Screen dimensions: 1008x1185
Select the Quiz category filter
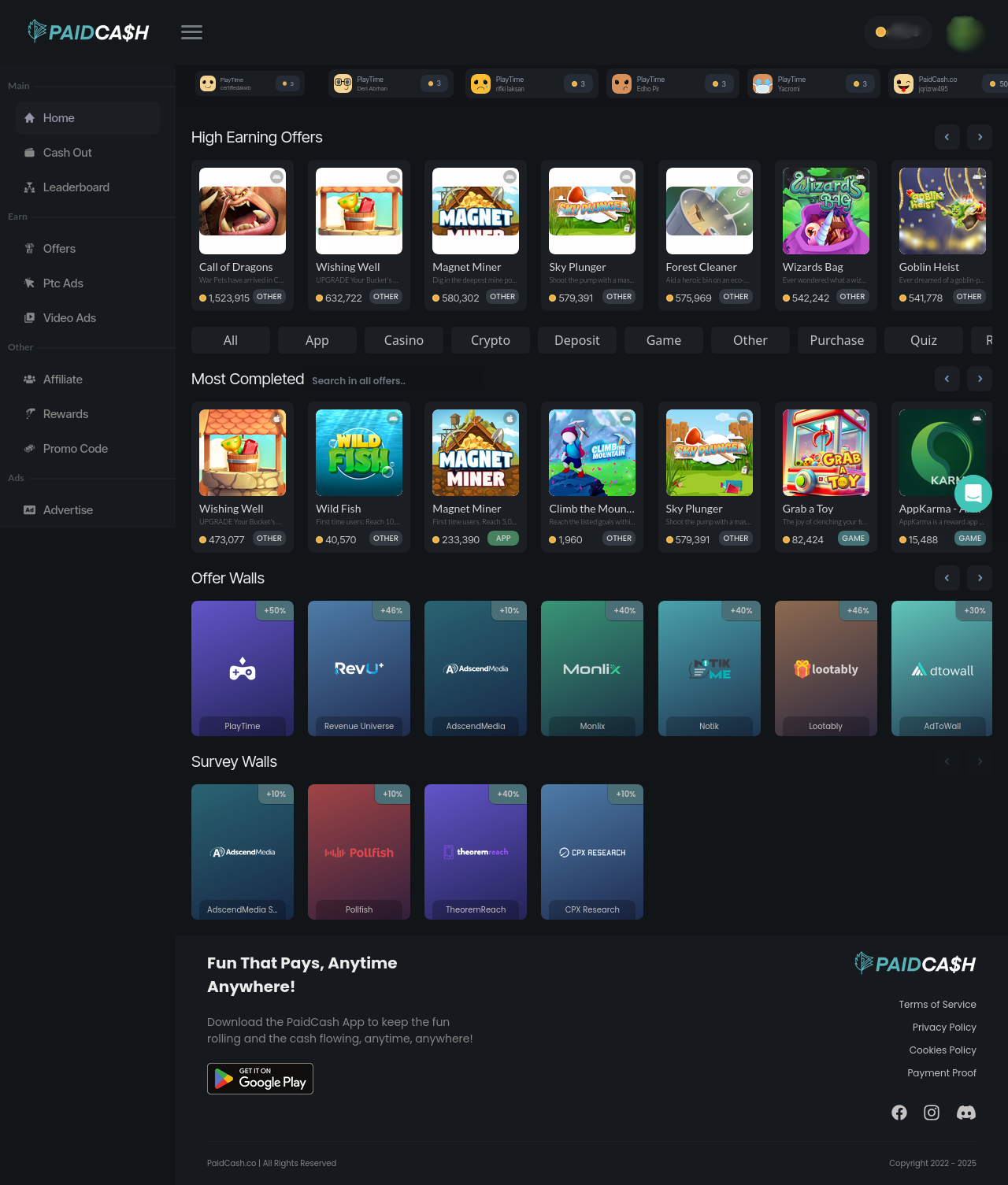[x=924, y=340]
